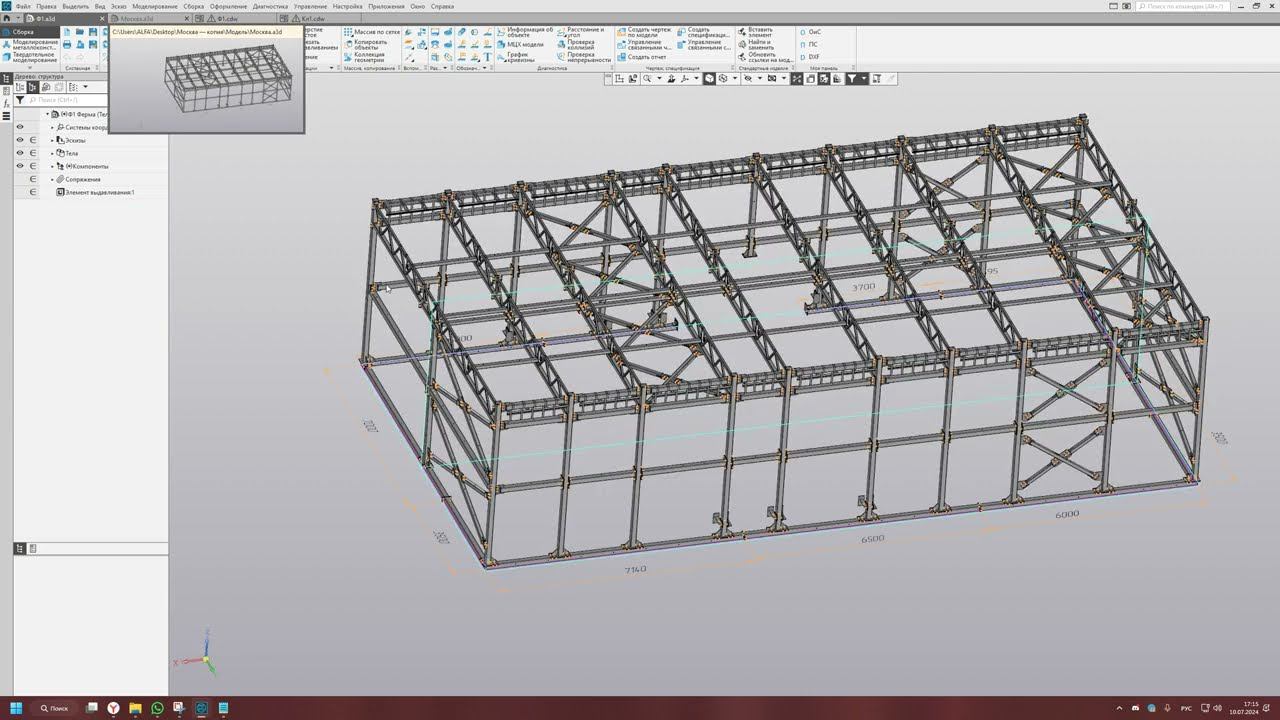Viewport: 1280px width, 720px height.
Task: Click 'Проверка коллизий' collision check tool
Action: 561,43
